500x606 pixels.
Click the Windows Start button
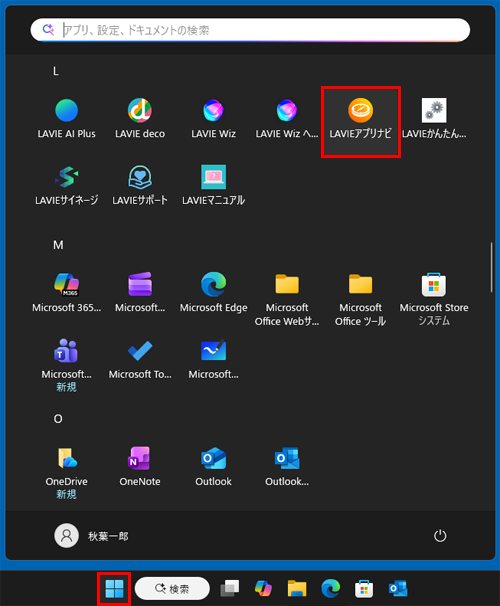pyautogui.click(x=114, y=589)
